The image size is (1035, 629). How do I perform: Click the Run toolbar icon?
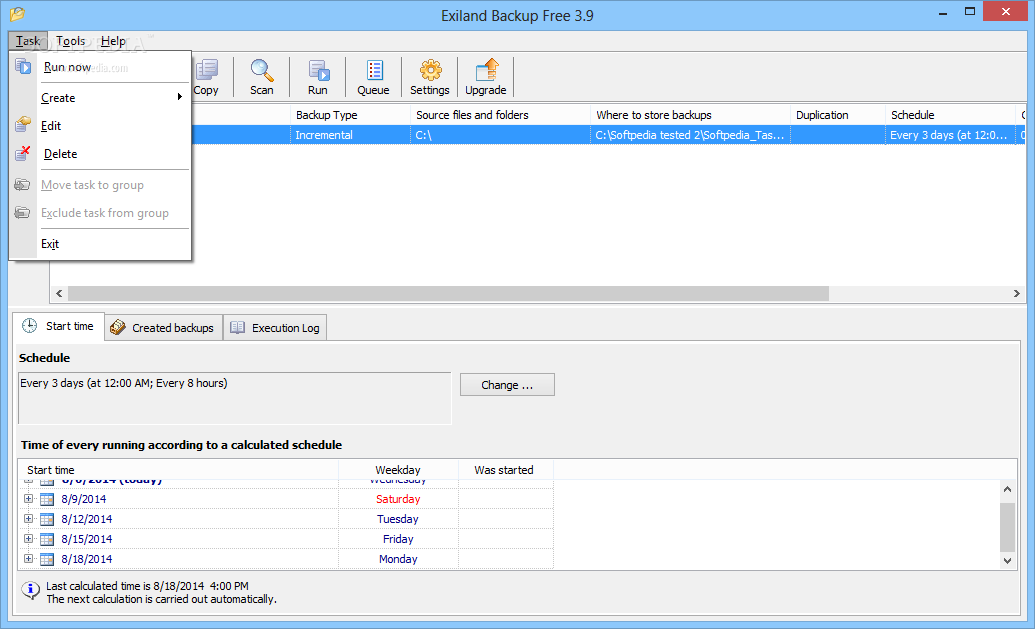point(319,70)
